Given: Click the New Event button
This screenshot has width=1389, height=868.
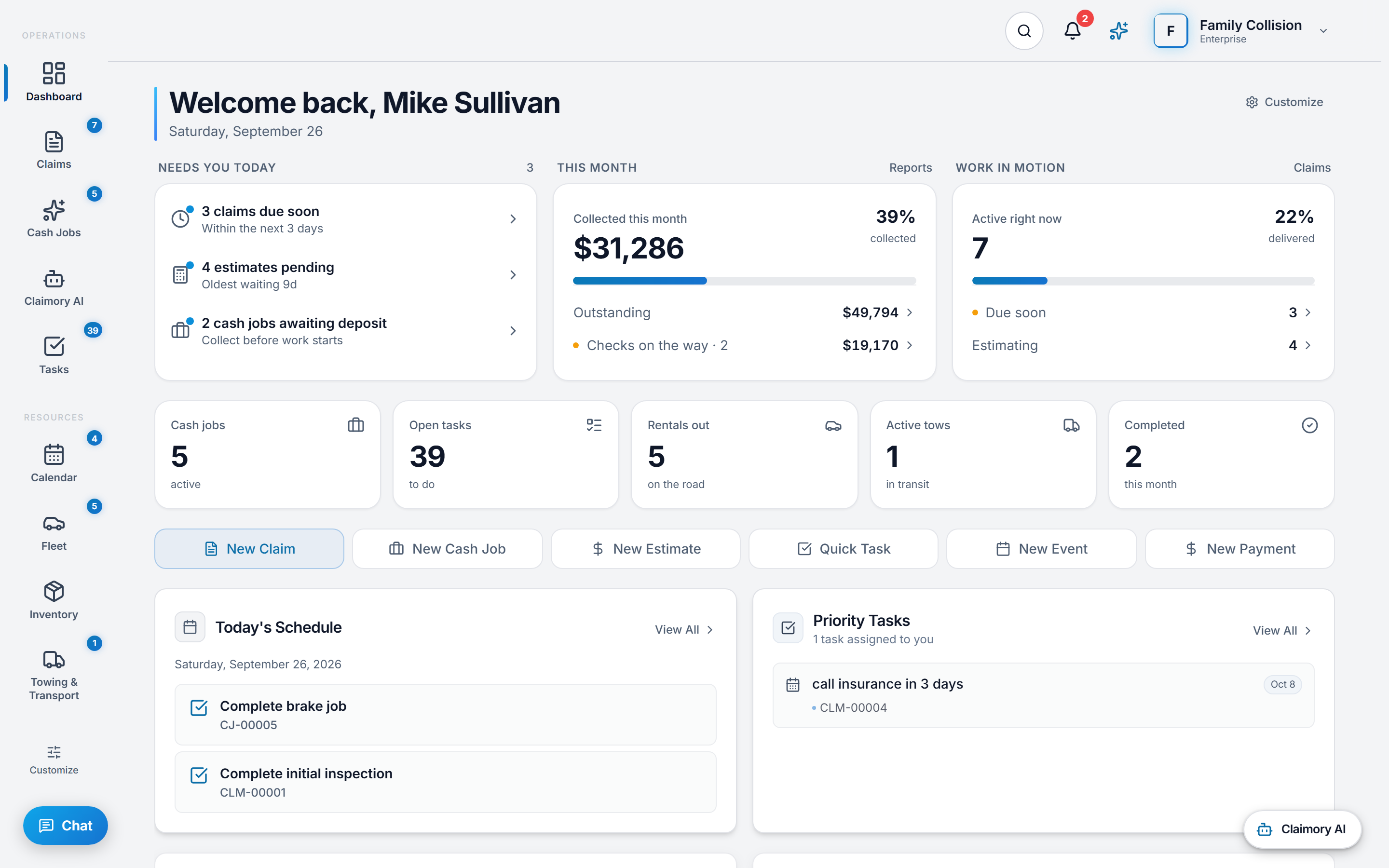Looking at the screenshot, I should [1041, 549].
